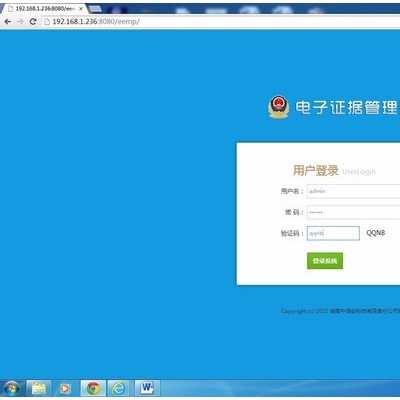Click the Chrome icon in the taskbar
This screenshot has height=400, width=400.
(x=93, y=388)
